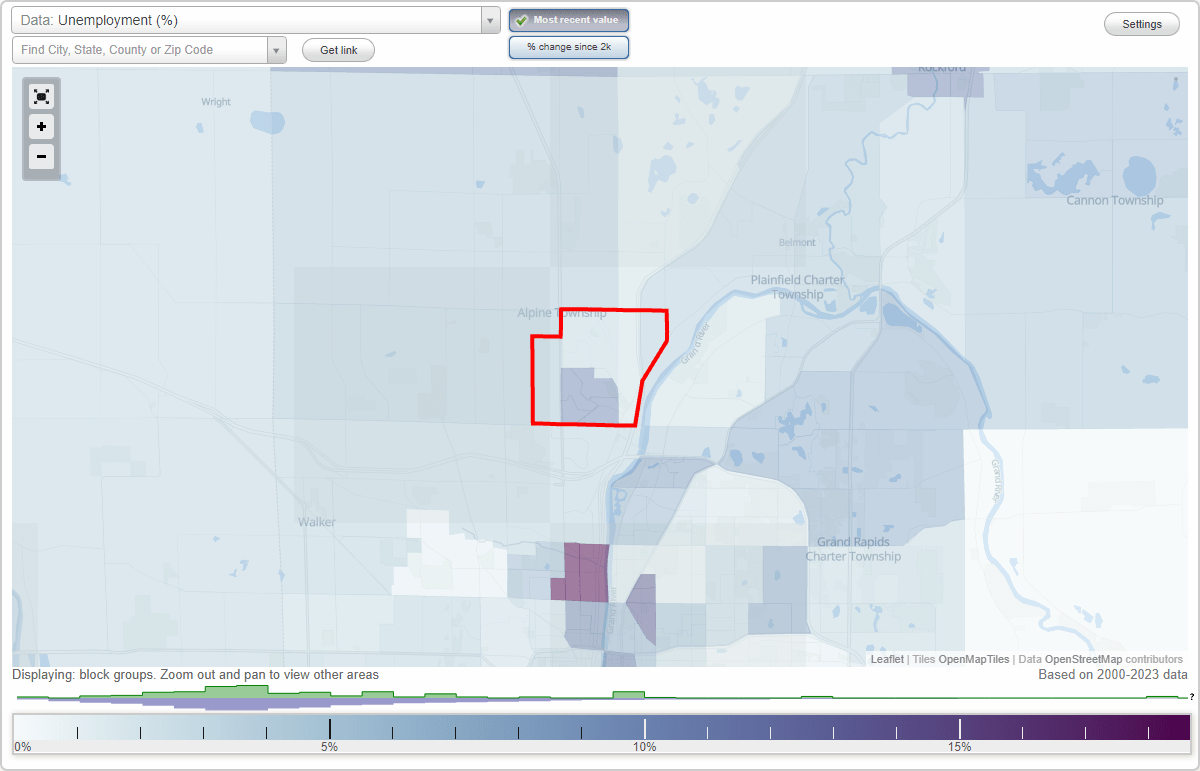The height and width of the screenshot is (771, 1200).
Task: Click the 5% mark on the color scale
Action: pyautogui.click(x=330, y=729)
